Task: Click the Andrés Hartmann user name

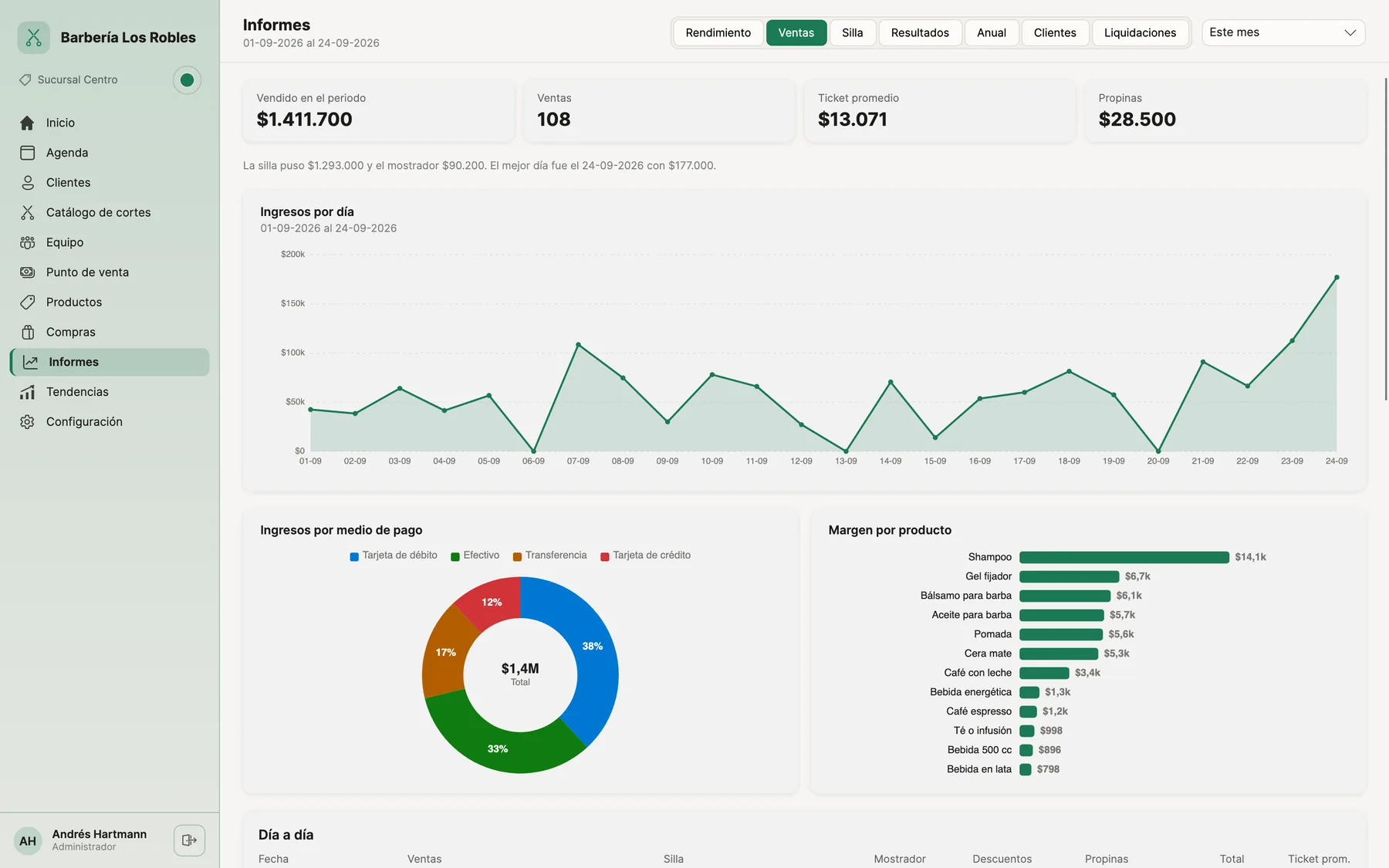Action: (99, 834)
